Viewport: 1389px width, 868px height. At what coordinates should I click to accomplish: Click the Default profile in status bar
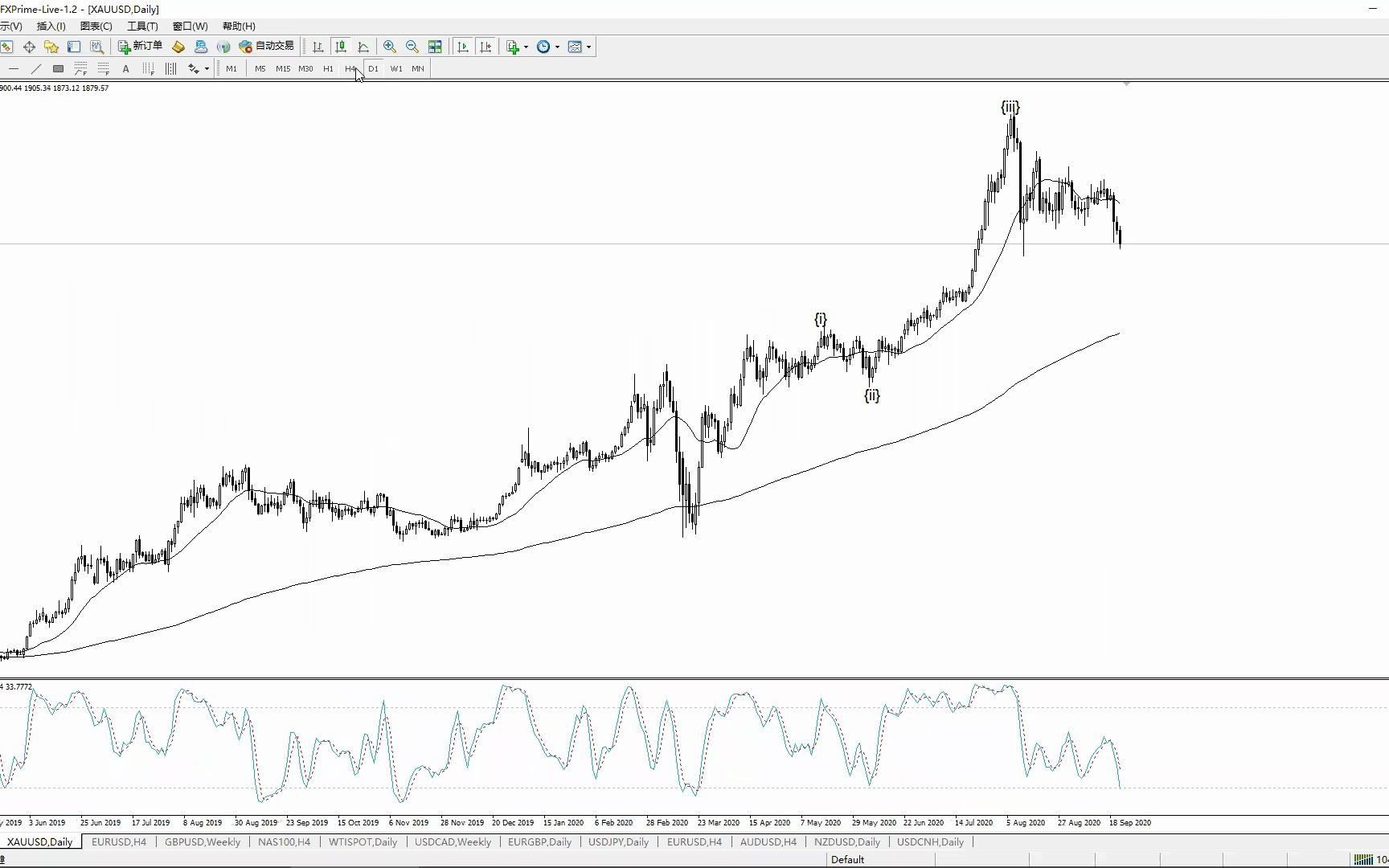click(x=847, y=859)
